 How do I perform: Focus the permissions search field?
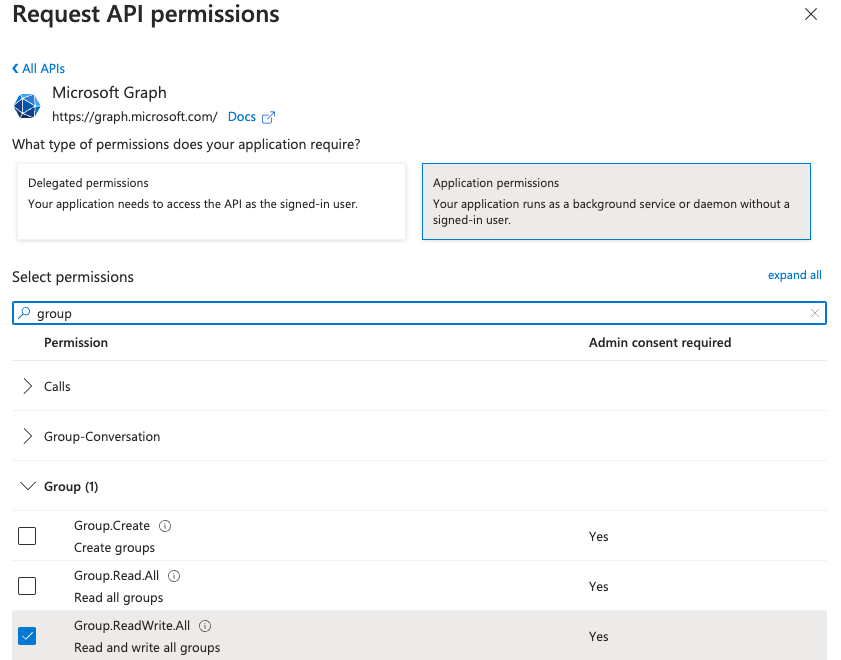tap(419, 313)
